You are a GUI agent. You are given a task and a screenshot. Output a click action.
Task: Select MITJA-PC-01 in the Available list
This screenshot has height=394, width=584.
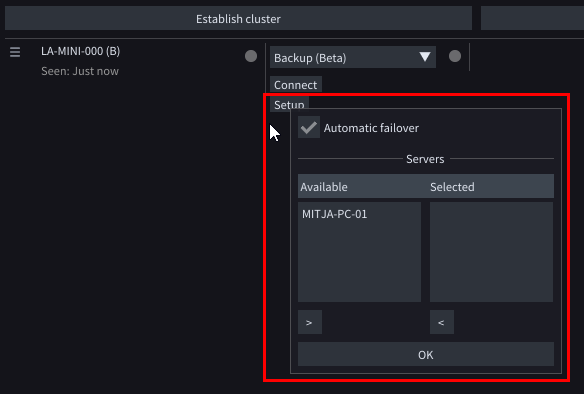[334, 214]
